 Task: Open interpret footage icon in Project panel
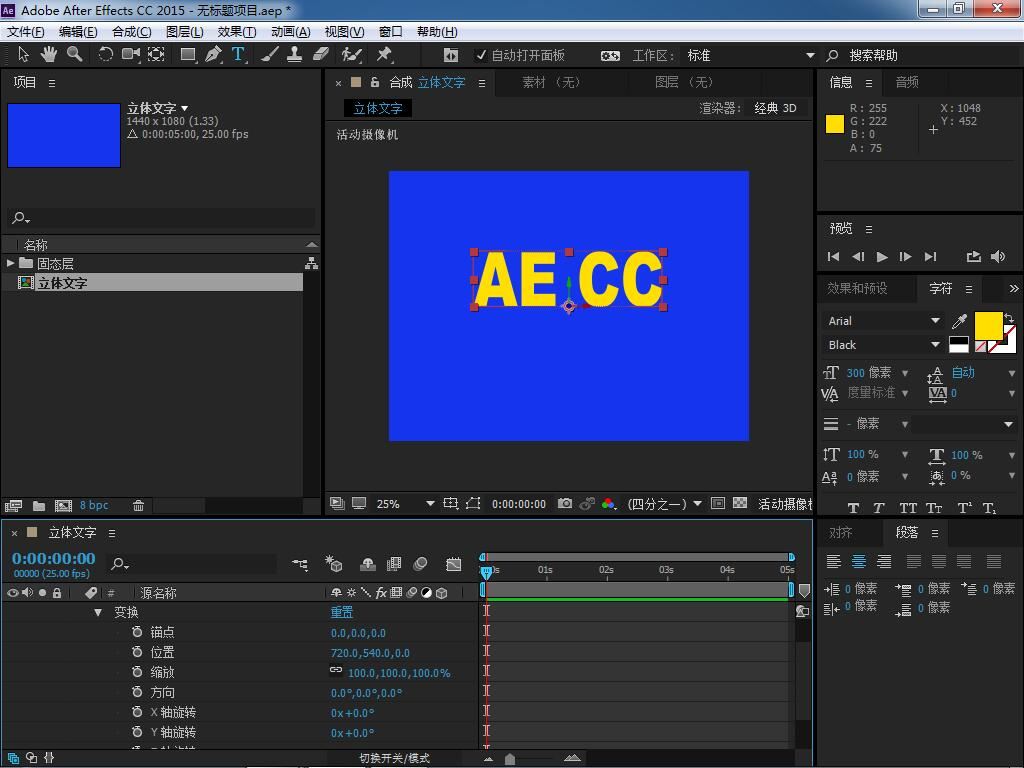13,505
